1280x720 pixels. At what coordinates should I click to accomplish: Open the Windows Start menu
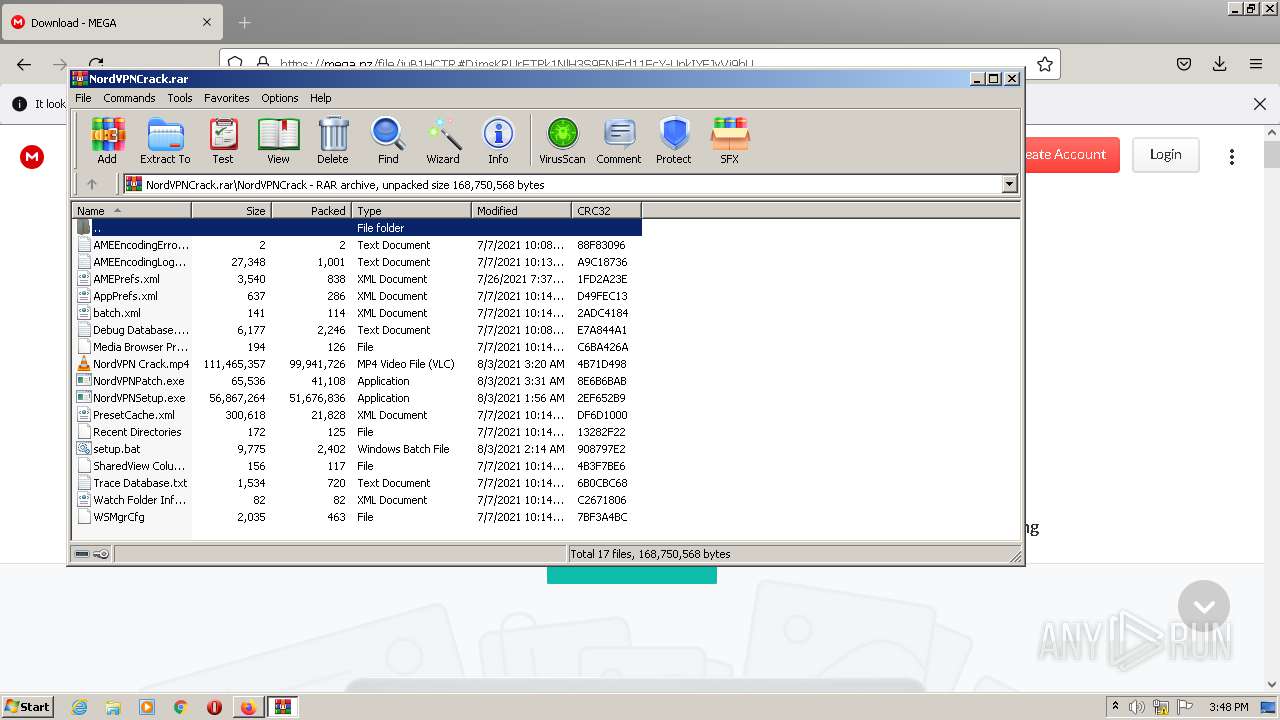[28, 706]
